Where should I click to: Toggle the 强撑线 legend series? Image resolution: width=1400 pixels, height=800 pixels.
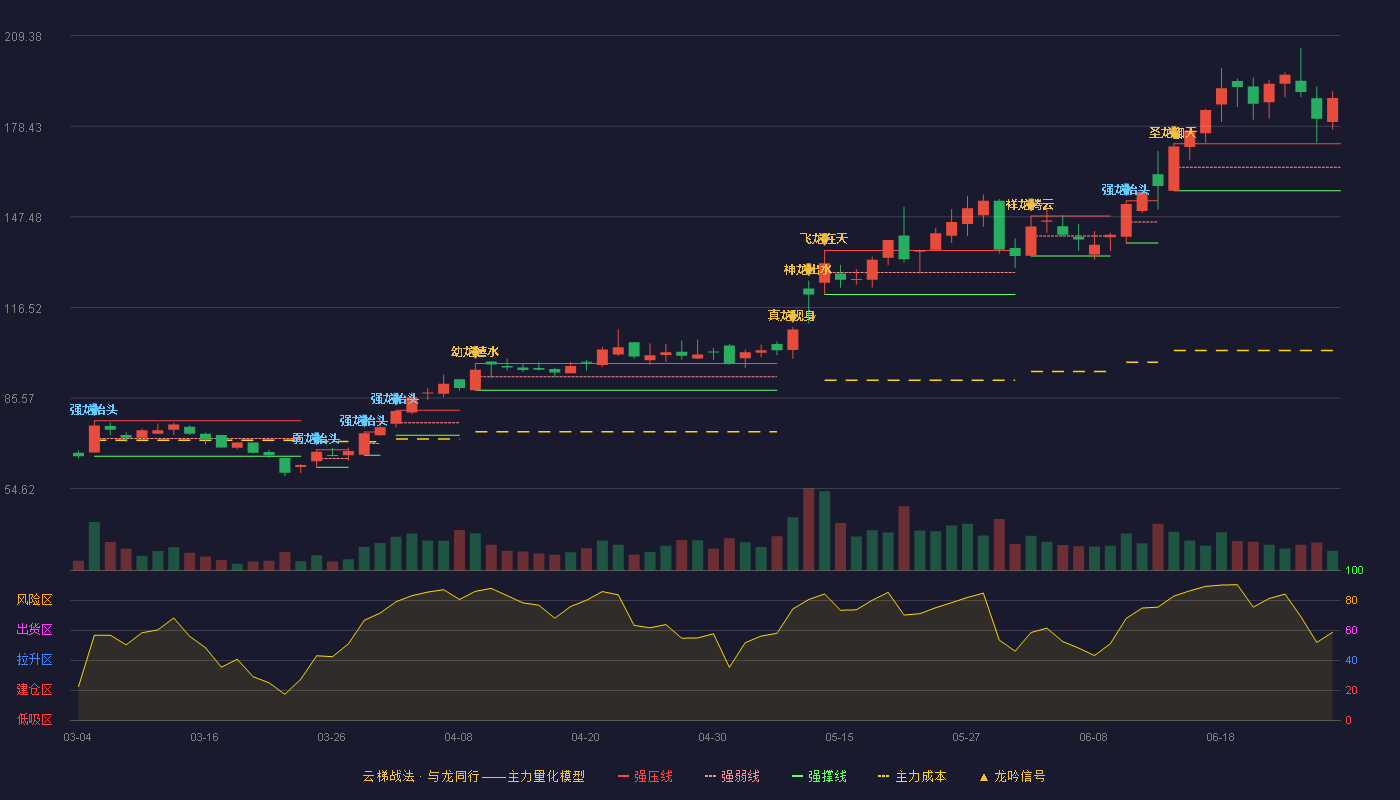pyautogui.click(x=819, y=776)
